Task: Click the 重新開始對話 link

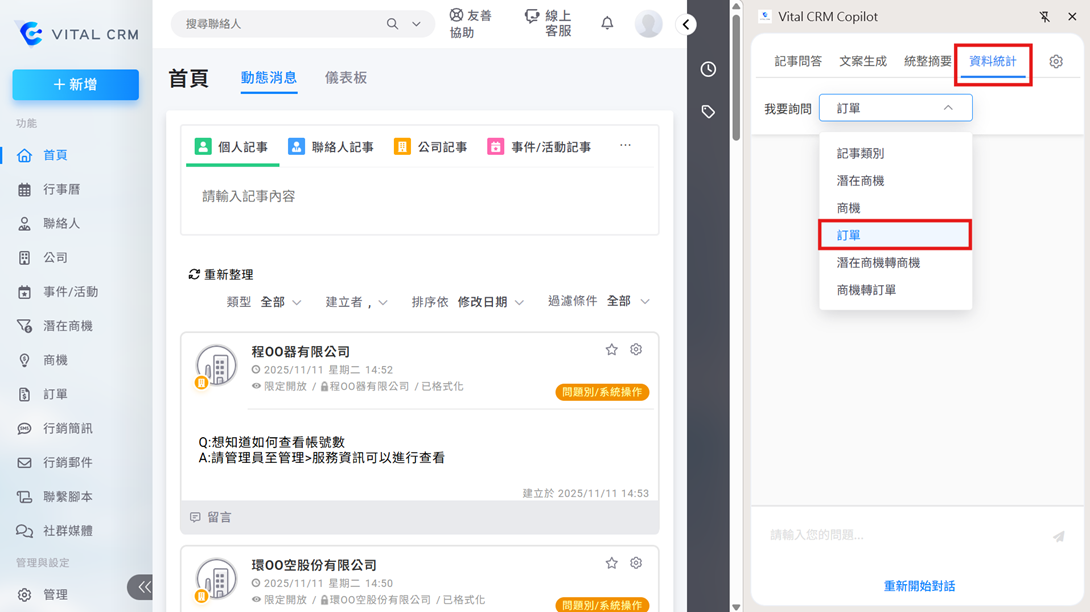Action: [x=919, y=586]
